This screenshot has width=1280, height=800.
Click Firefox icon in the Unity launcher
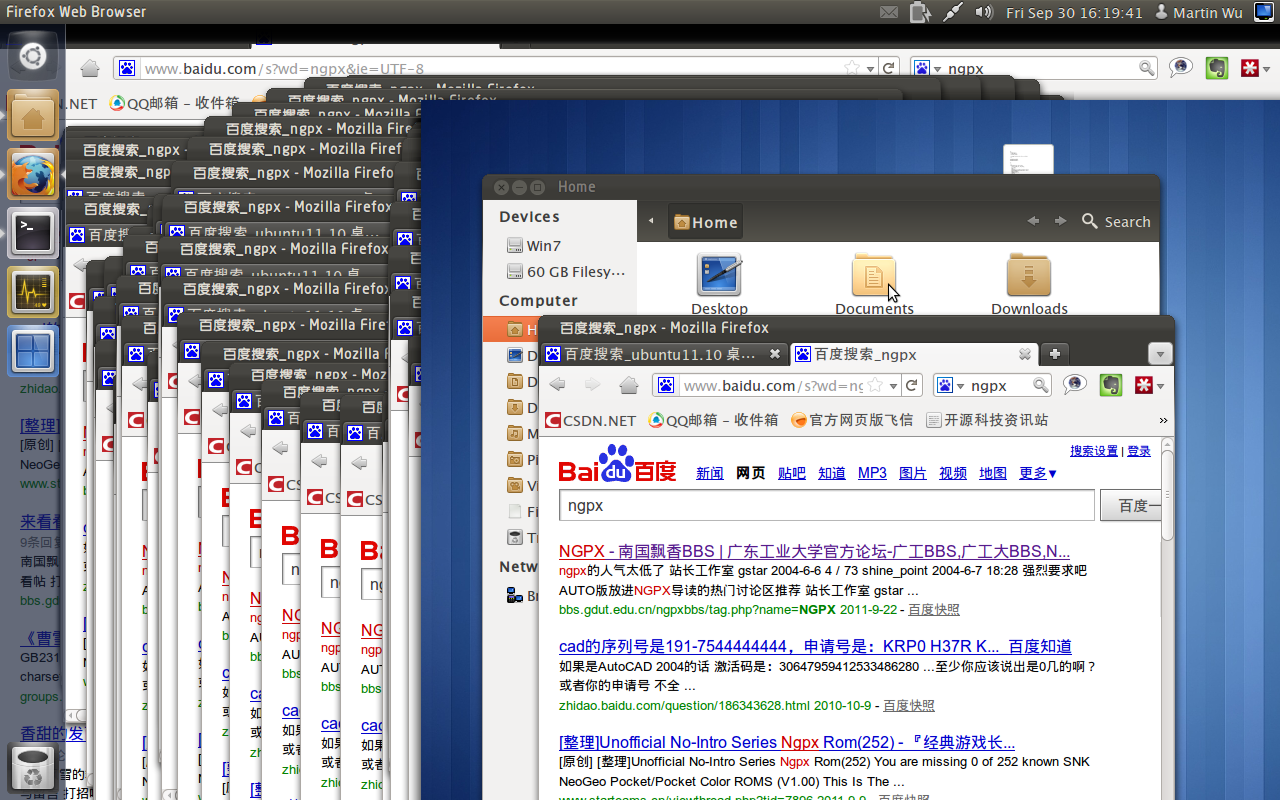33,174
